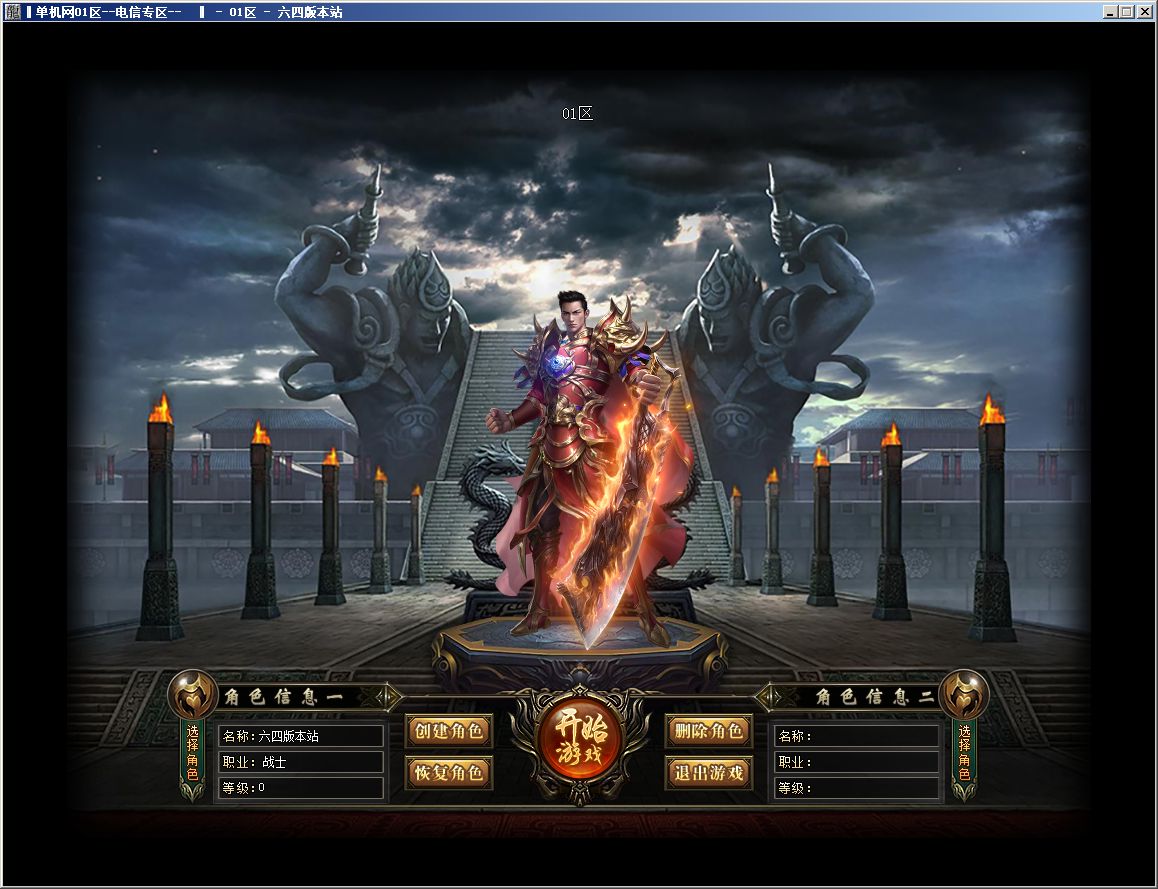The height and width of the screenshot is (889, 1158).
Task: Select character slot two with right 选择角色
Action: pyautogui.click(x=964, y=753)
